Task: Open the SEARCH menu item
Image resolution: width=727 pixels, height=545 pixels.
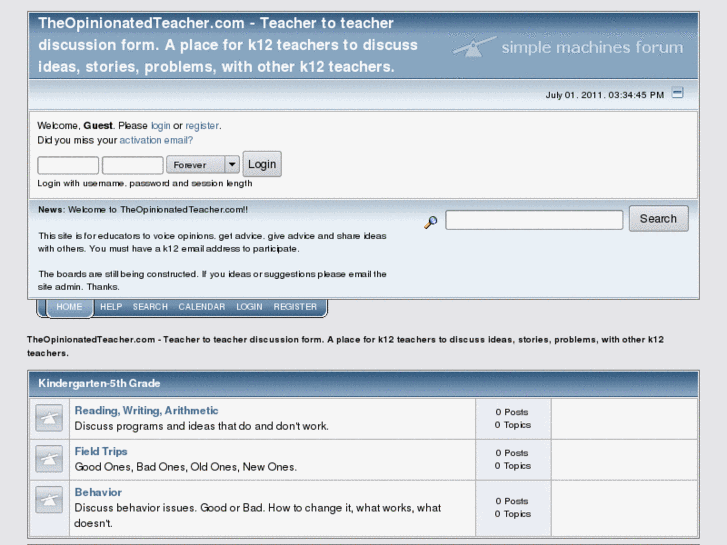Action: coord(150,307)
